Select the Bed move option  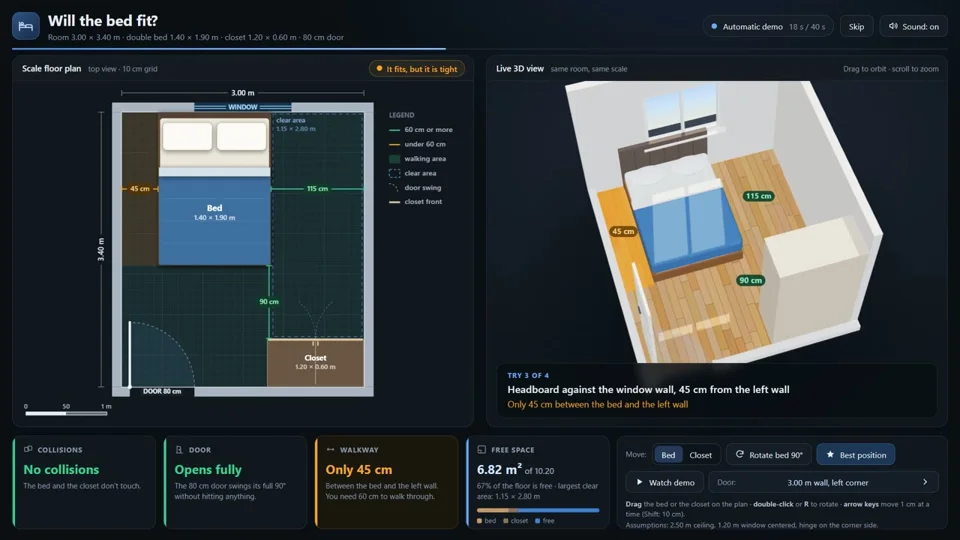click(x=668, y=455)
